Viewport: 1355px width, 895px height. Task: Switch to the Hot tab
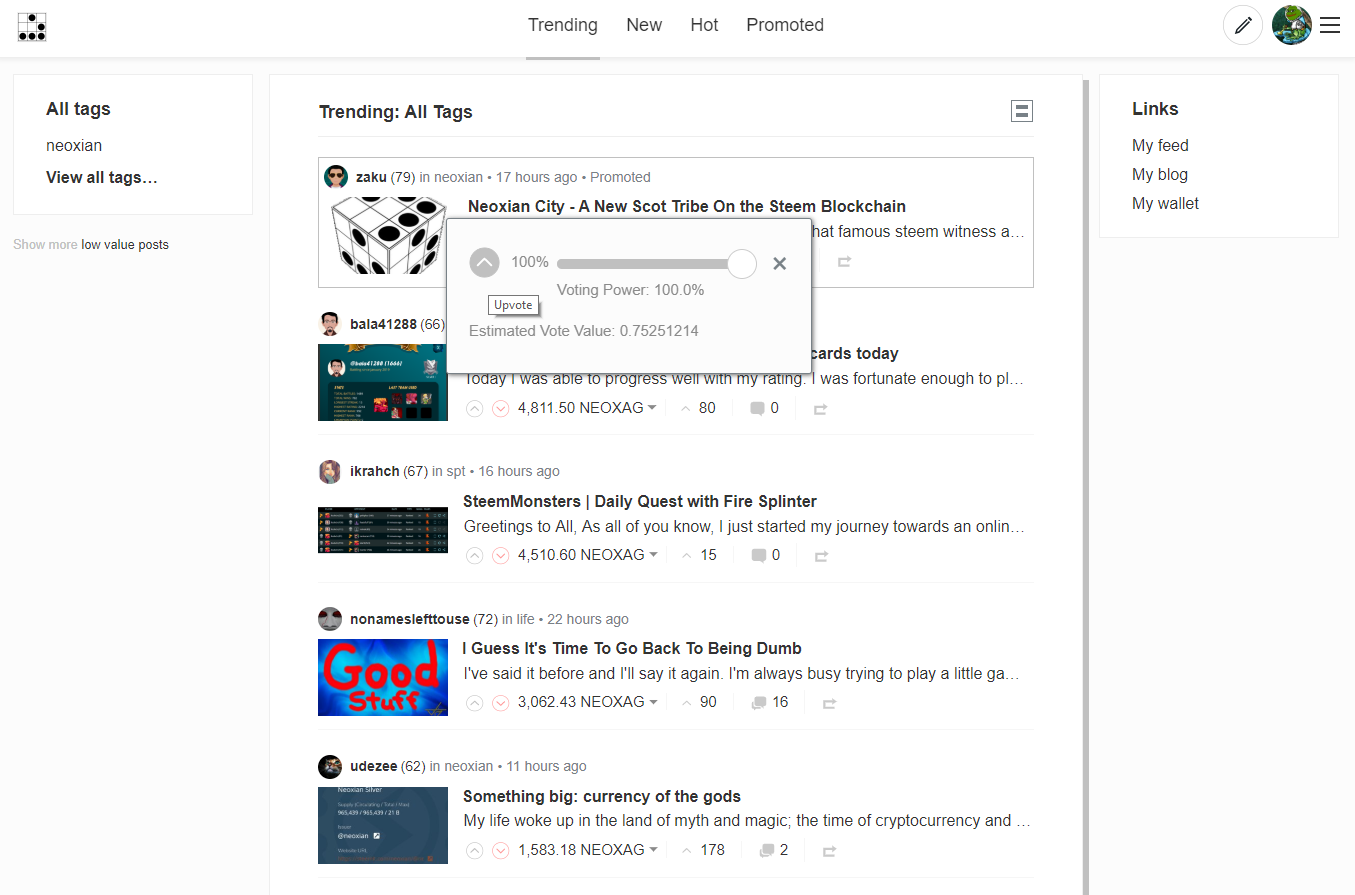(x=704, y=25)
